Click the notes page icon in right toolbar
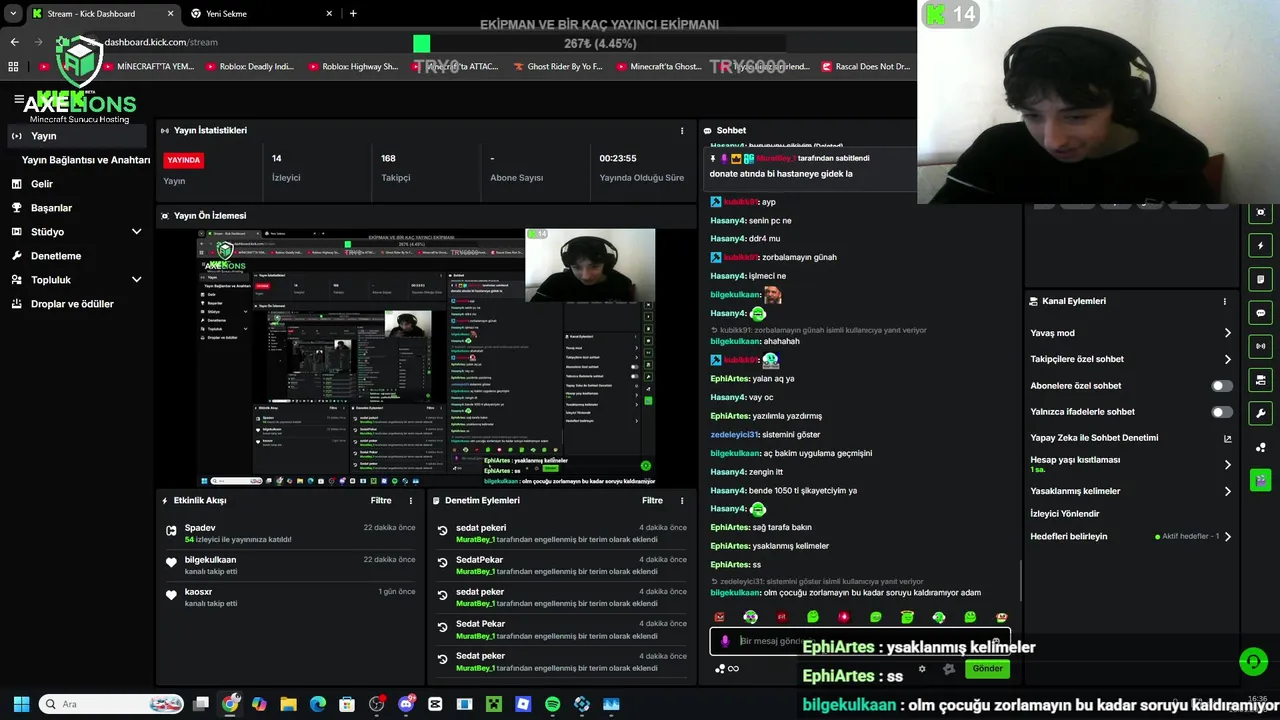 pyautogui.click(x=1260, y=279)
